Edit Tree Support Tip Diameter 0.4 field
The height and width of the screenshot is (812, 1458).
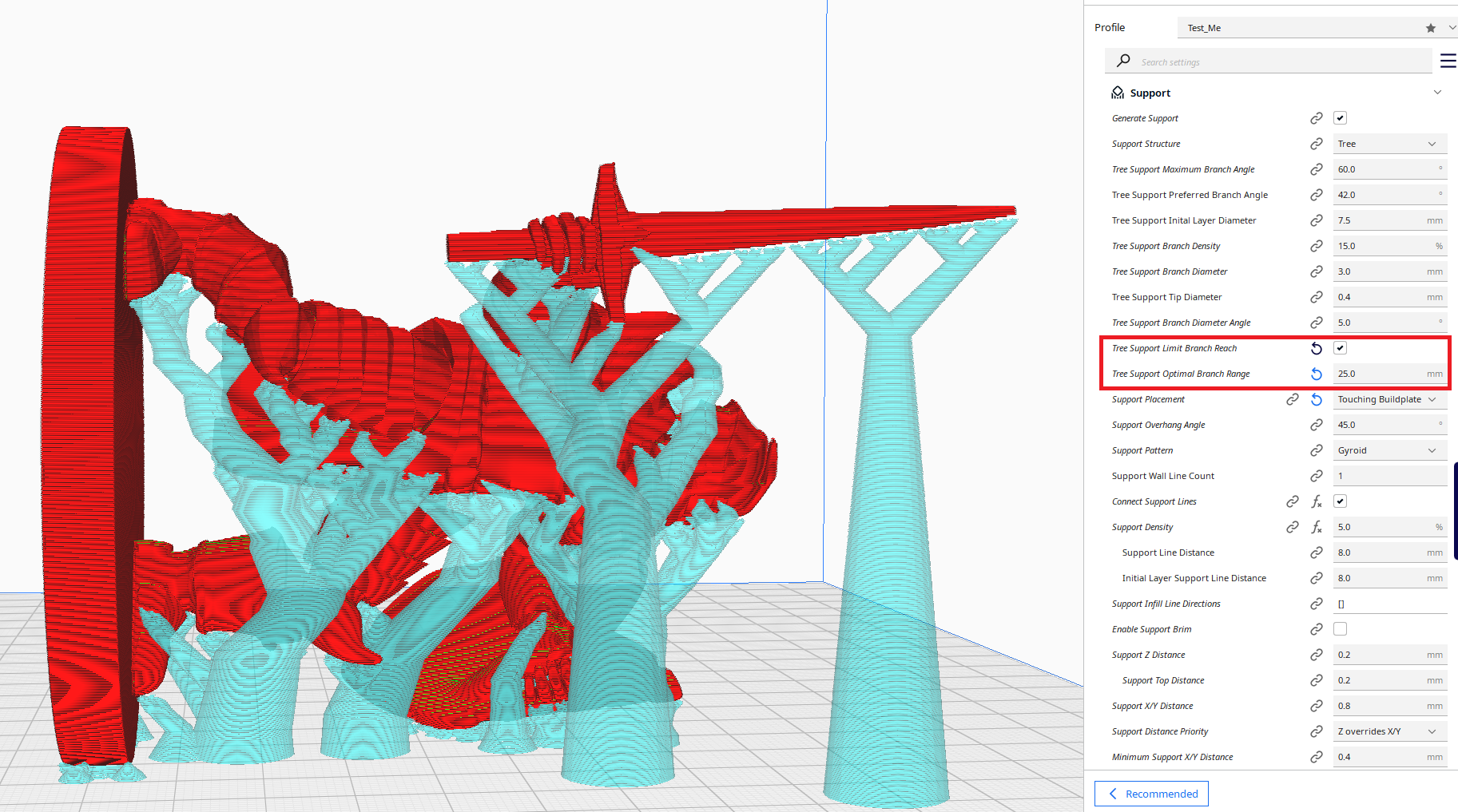(1390, 297)
